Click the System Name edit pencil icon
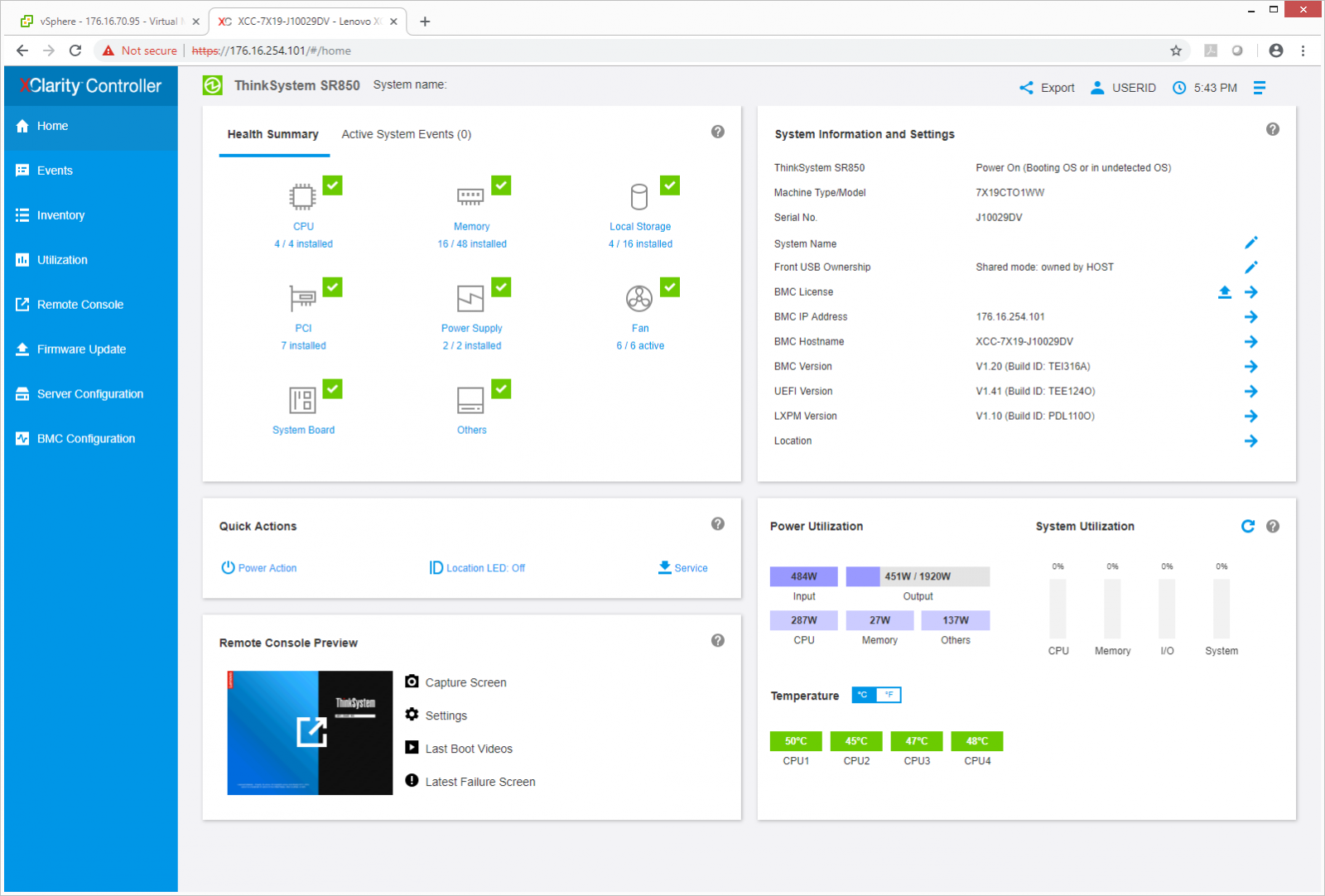 tap(1250, 243)
